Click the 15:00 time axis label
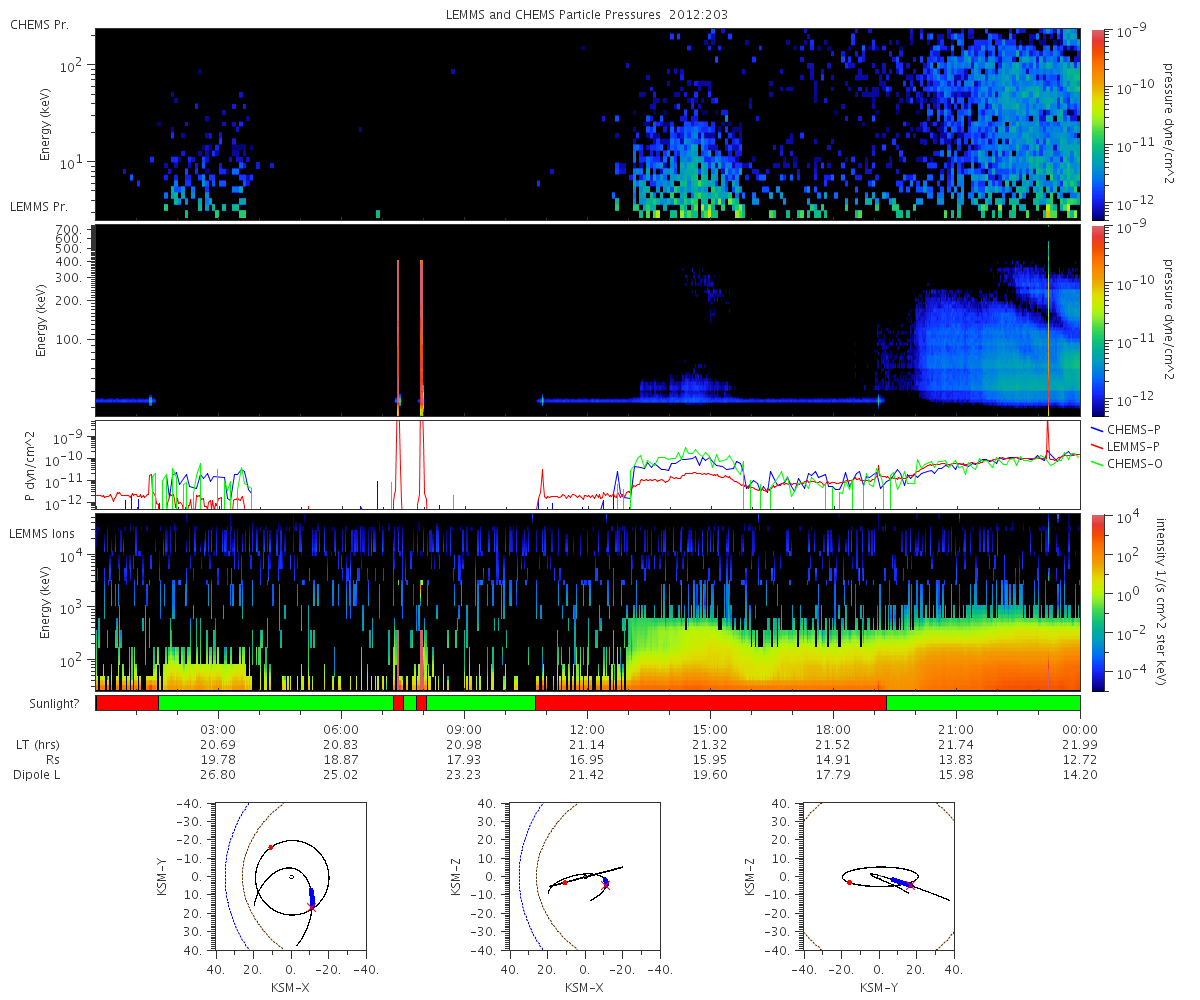 tap(710, 730)
